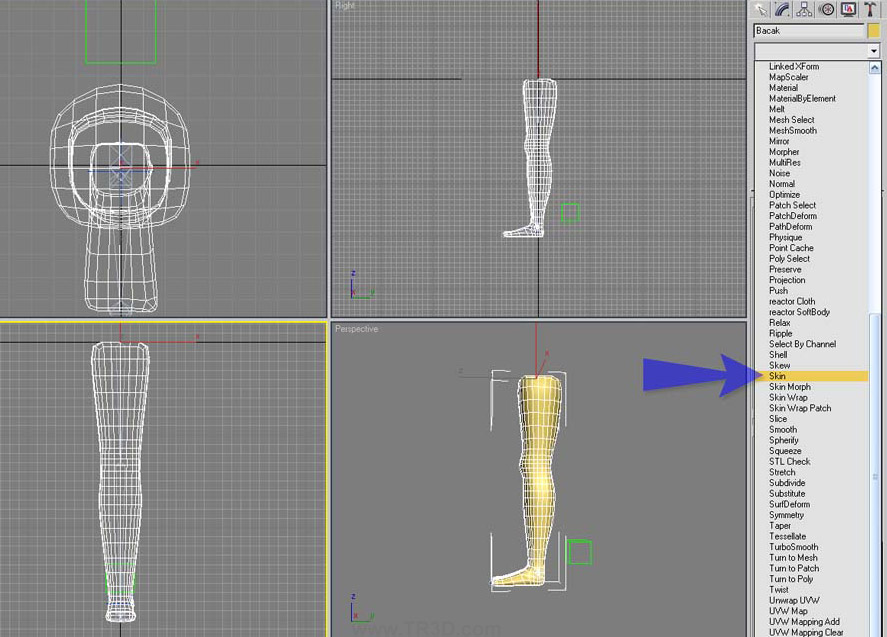Choose the Symmetry modifier
The width and height of the screenshot is (887, 637).
click(790, 514)
